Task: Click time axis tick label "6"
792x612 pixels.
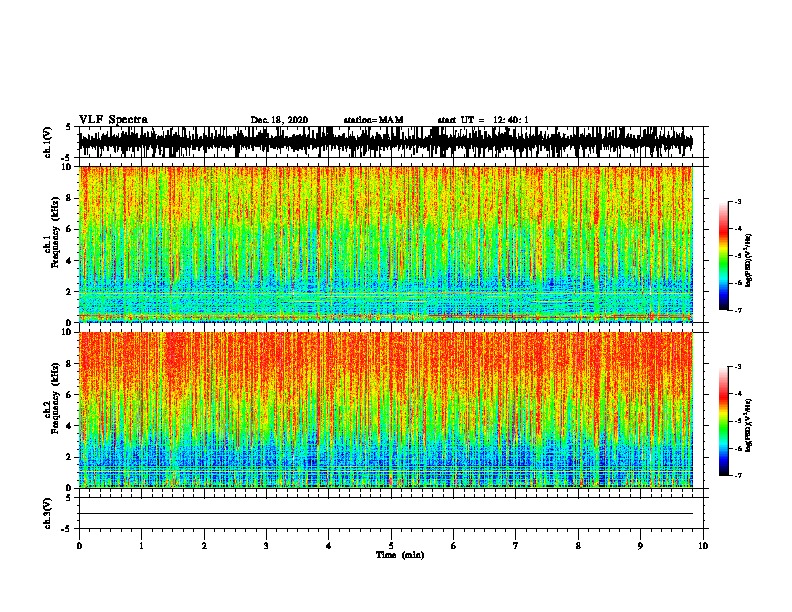Action: pos(454,546)
